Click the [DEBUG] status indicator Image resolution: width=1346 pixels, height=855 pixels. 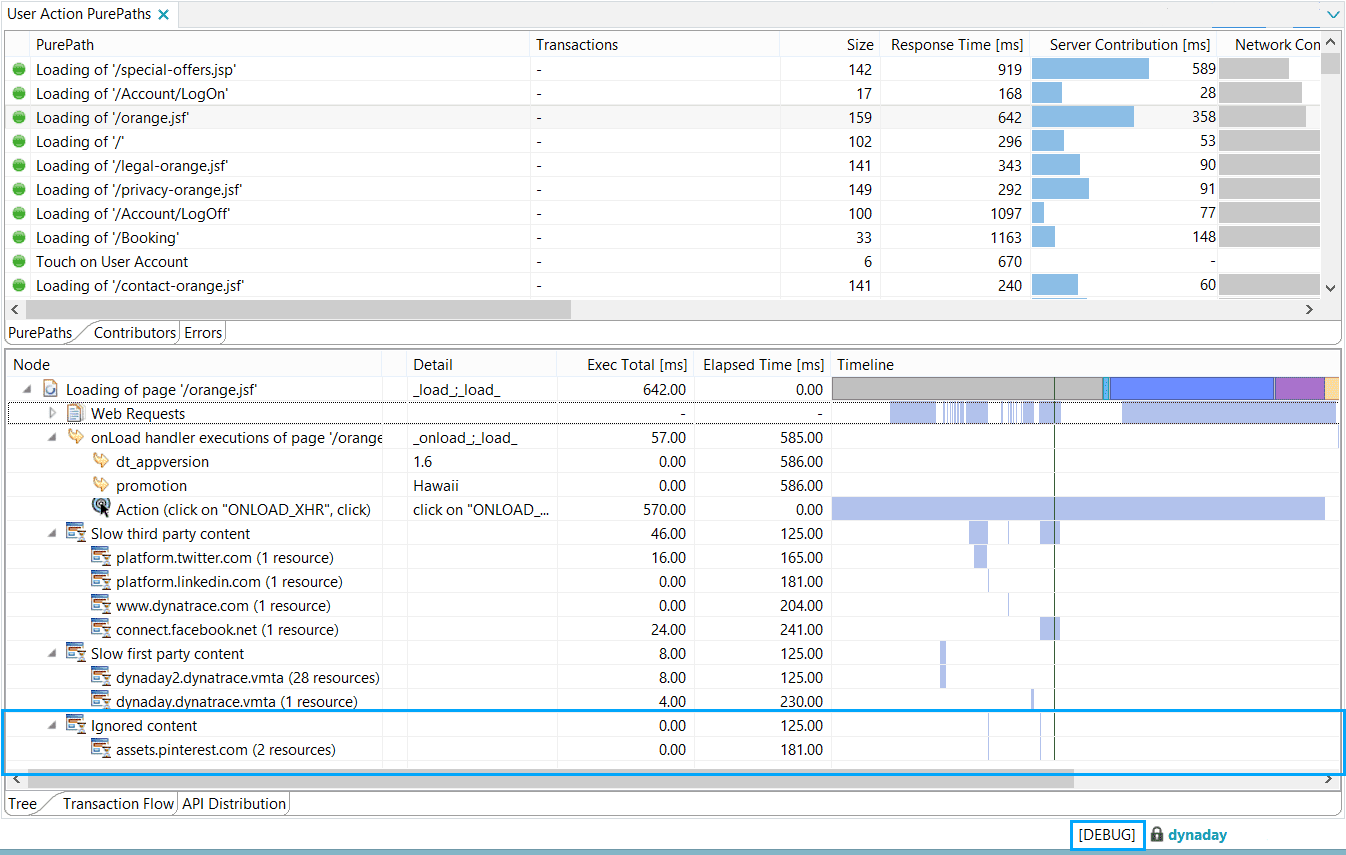tap(1107, 835)
